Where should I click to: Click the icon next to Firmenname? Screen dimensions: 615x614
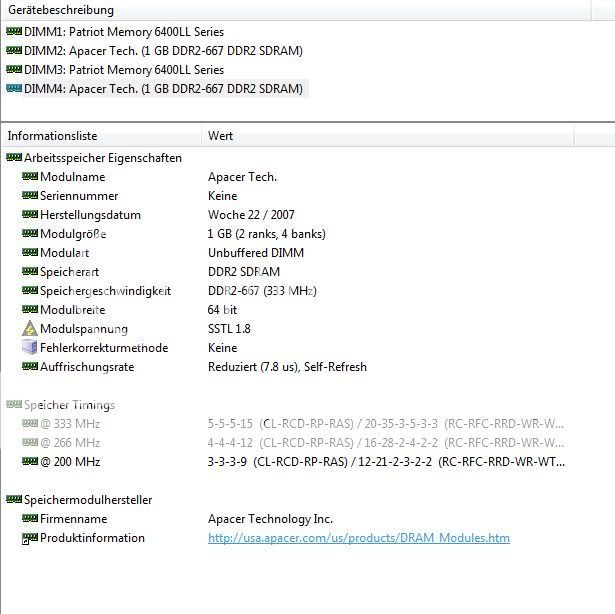[30, 518]
